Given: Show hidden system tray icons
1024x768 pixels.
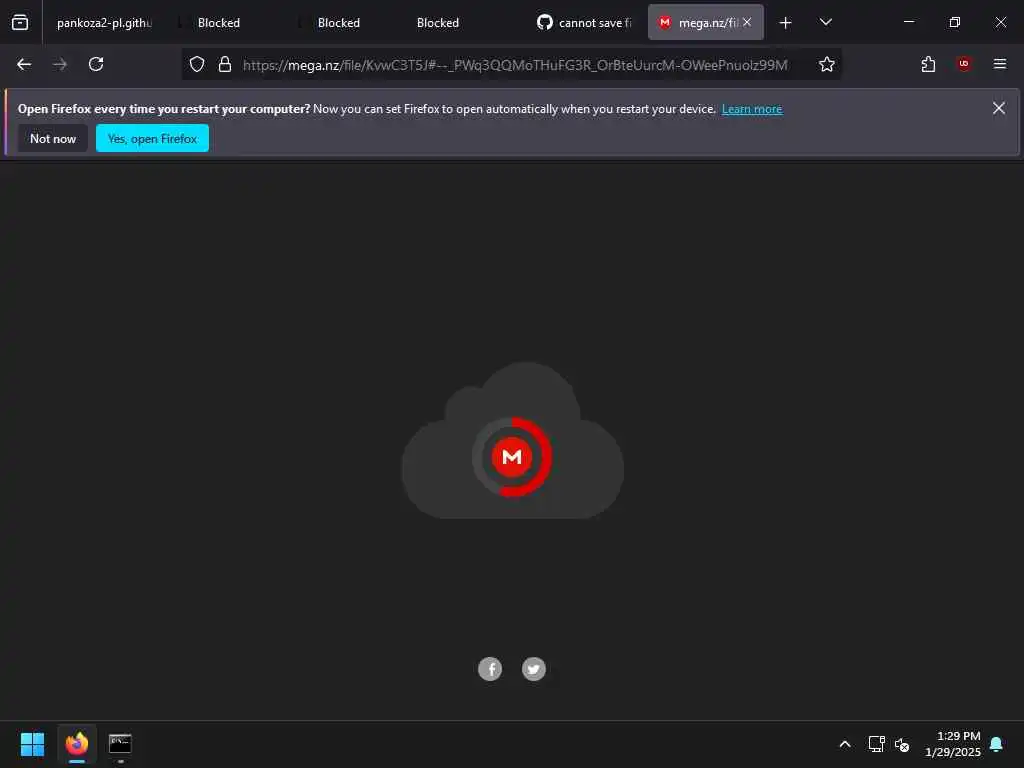Looking at the screenshot, I should click(x=844, y=744).
